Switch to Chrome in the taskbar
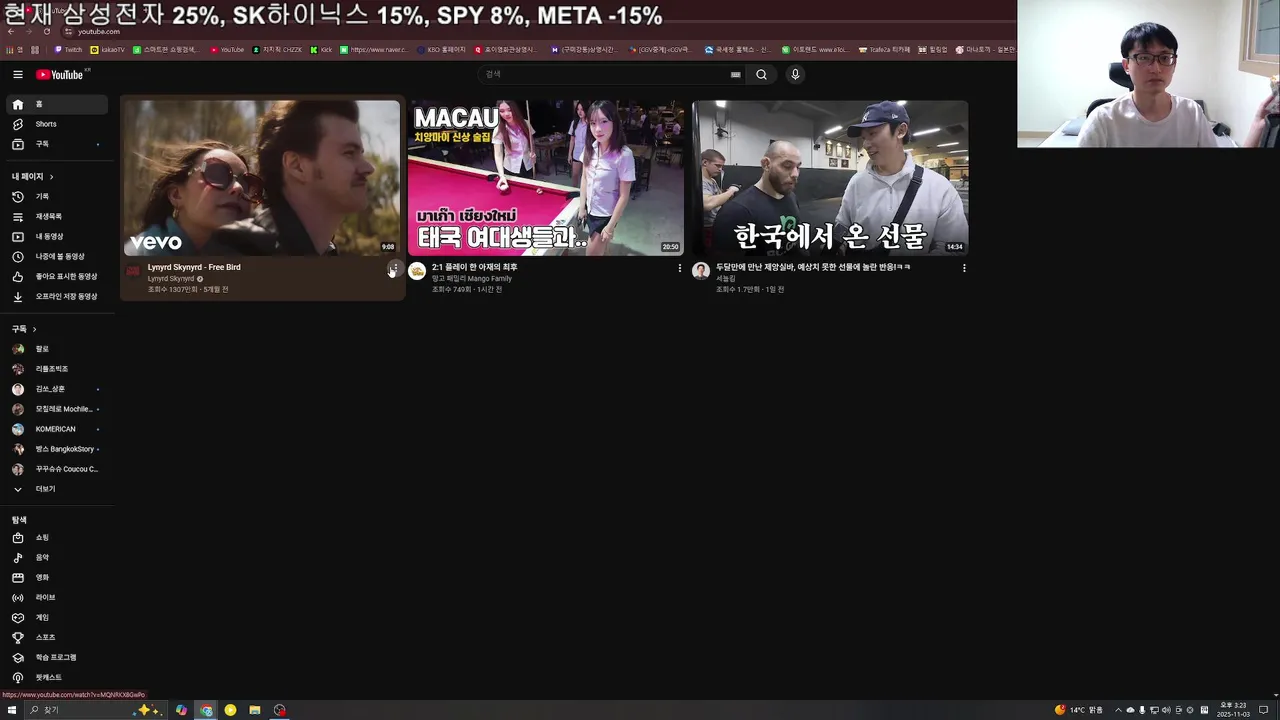The image size is (1280, 720). coord(206,710)
